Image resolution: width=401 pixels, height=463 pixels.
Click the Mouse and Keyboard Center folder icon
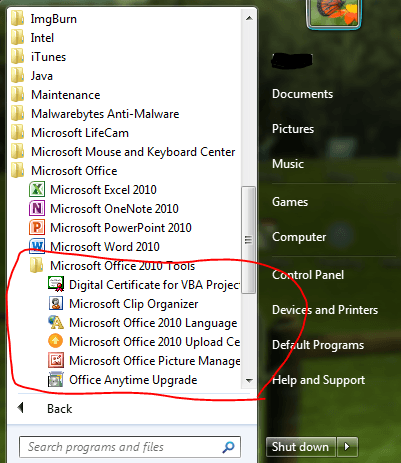pyautogui.click(x=17, y=152)
